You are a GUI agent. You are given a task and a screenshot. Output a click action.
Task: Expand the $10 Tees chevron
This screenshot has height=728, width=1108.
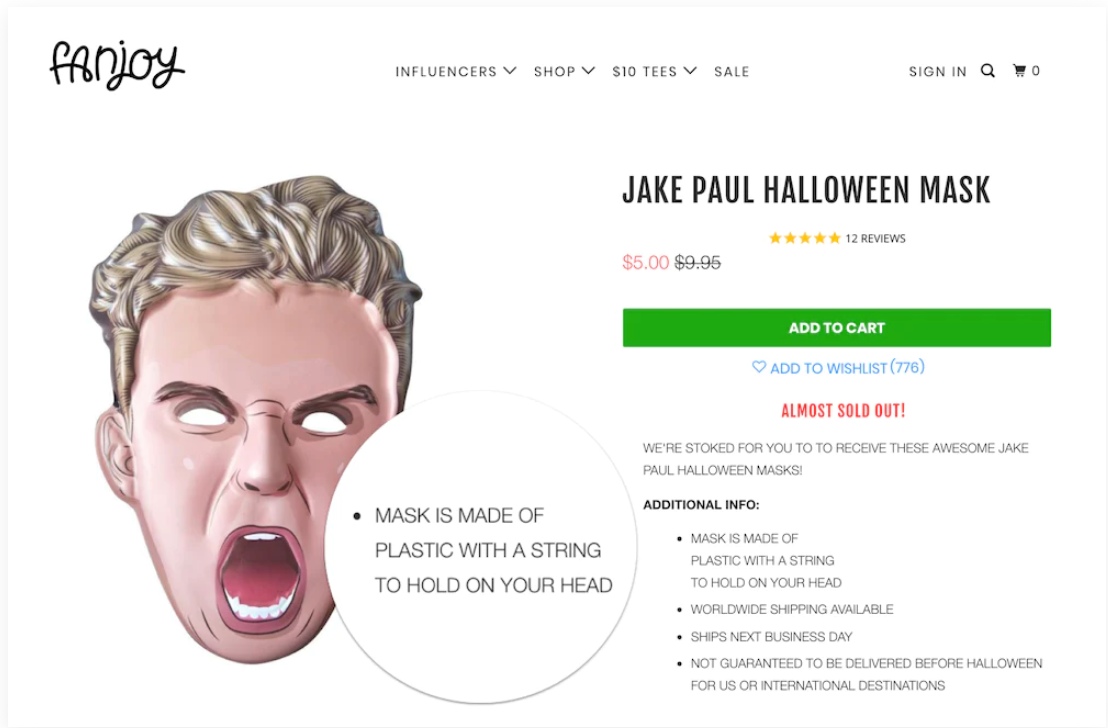tap(690, 71)
